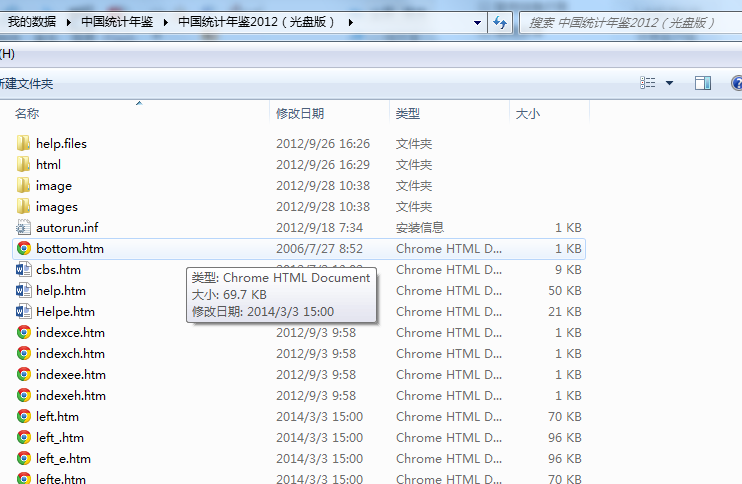Open the help question mark icon

pyautogui.click(x=737, y=83)
